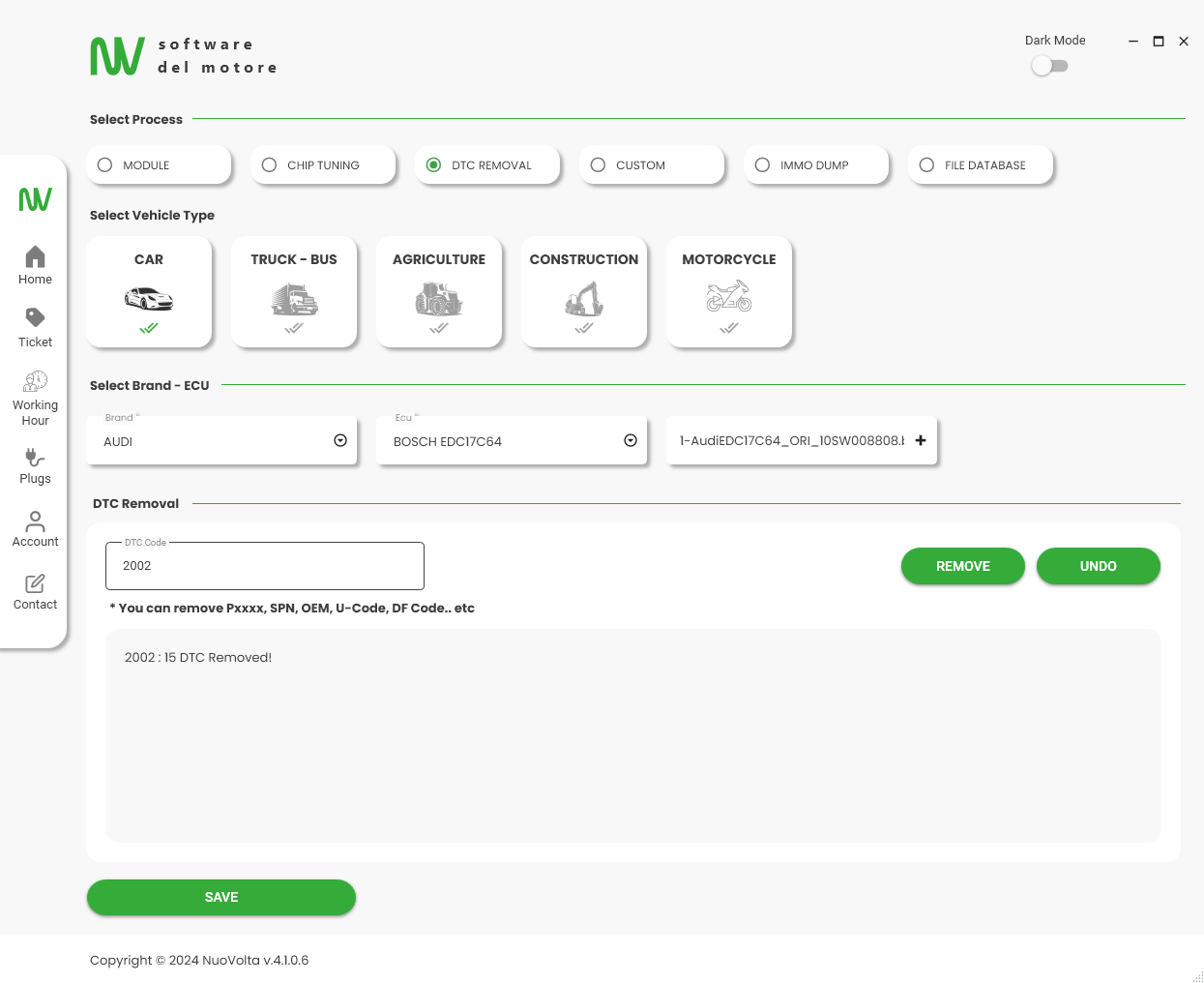Choose the Motorcycle vehicle type

[729, 291]
